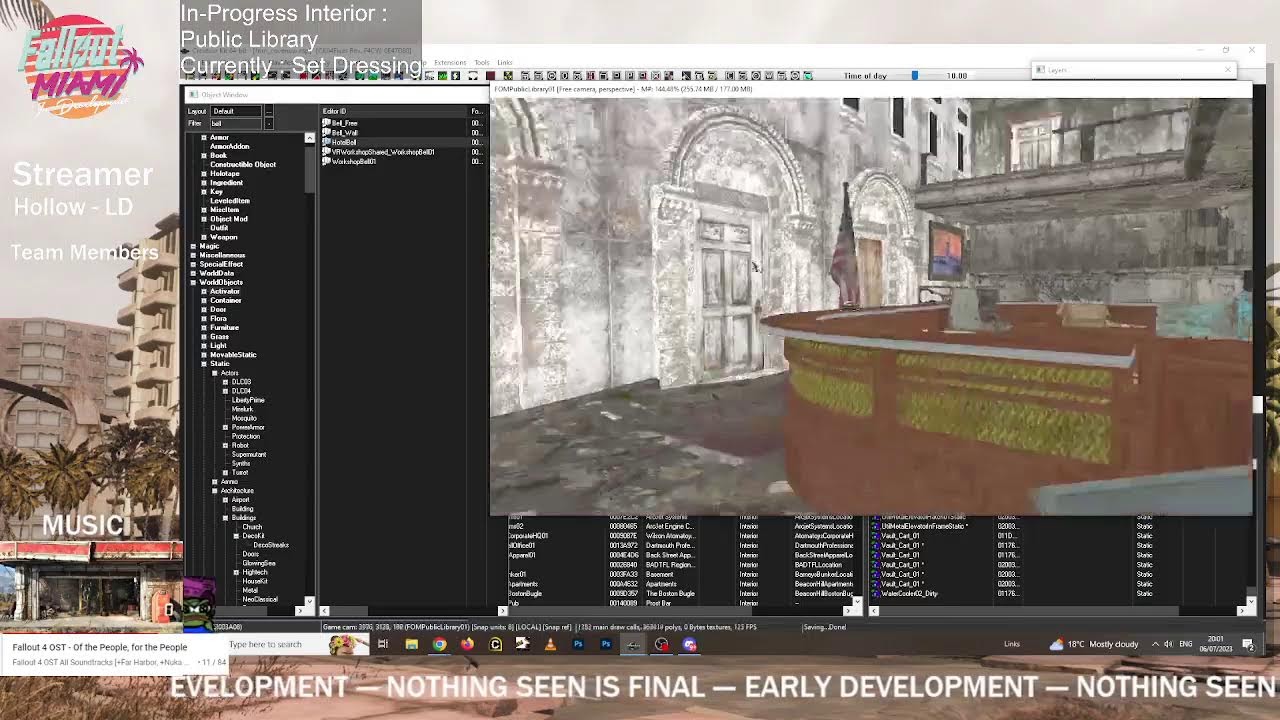Click the Filter field containing bell
This screenshot has width=1280, height=720.
pyautogui.click(x=236, y=123)
